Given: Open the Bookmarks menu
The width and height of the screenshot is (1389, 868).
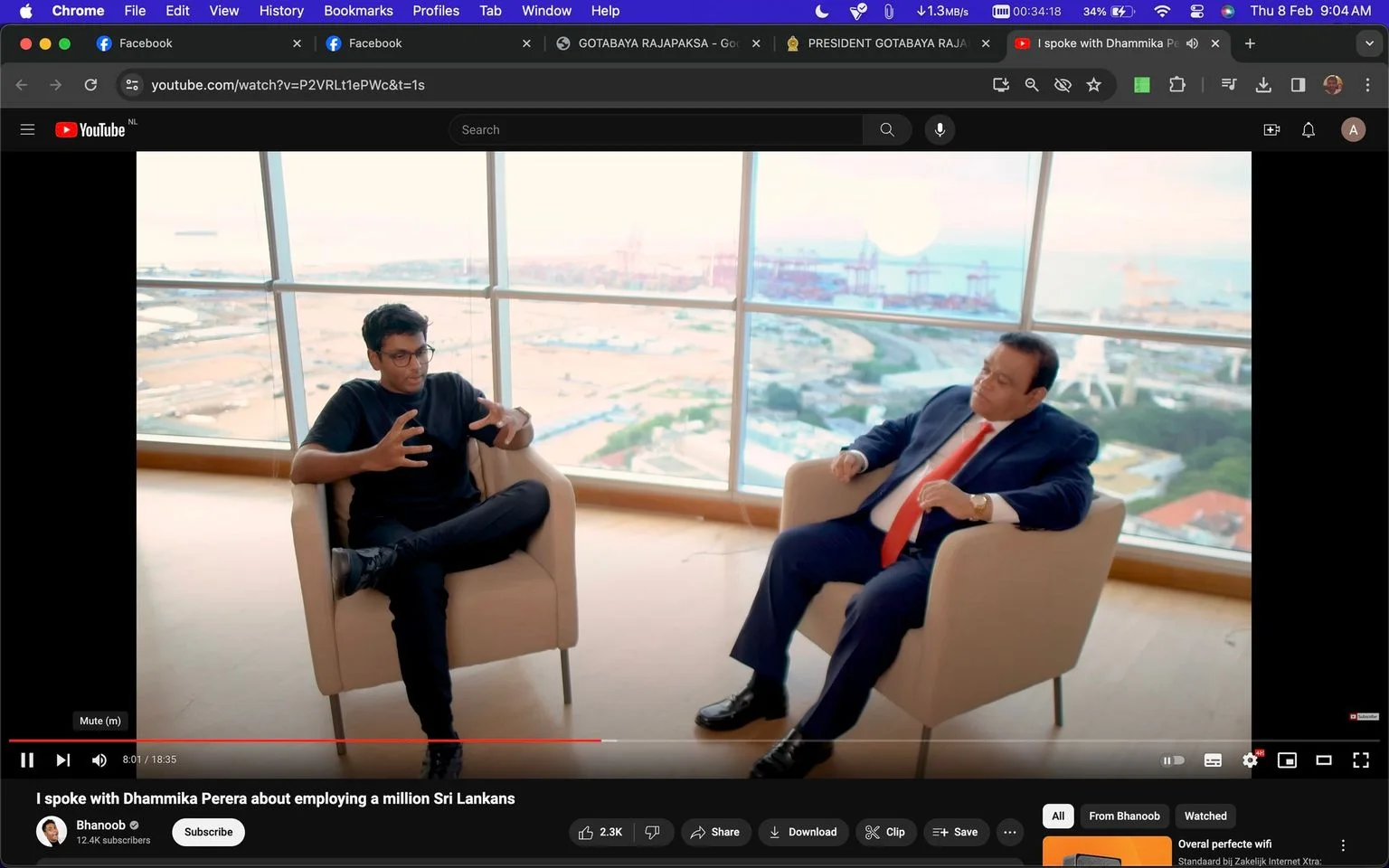Looking at the screenshot, I should click(x=358, y=11).
